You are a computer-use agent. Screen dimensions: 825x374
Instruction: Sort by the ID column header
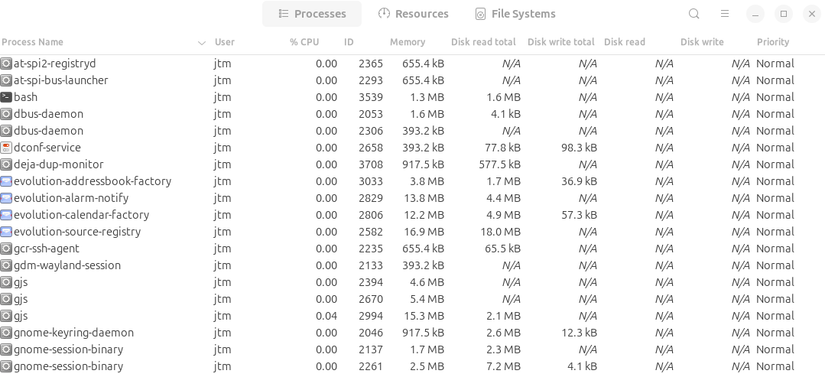[x=349, y=42]
